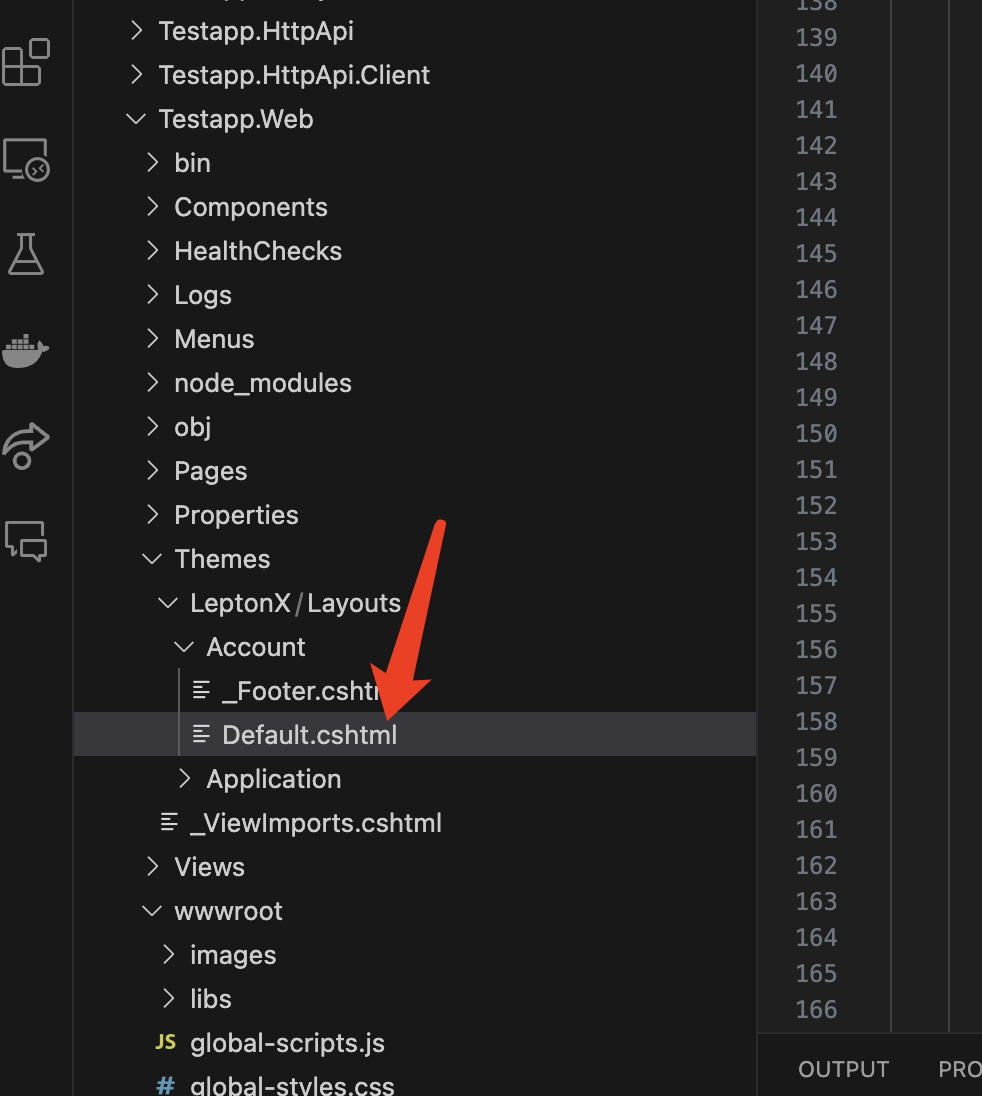Screen dimensions: 982x1096
Task: Click the Live Share arrow icon
Action: click(x=27, y=446)
